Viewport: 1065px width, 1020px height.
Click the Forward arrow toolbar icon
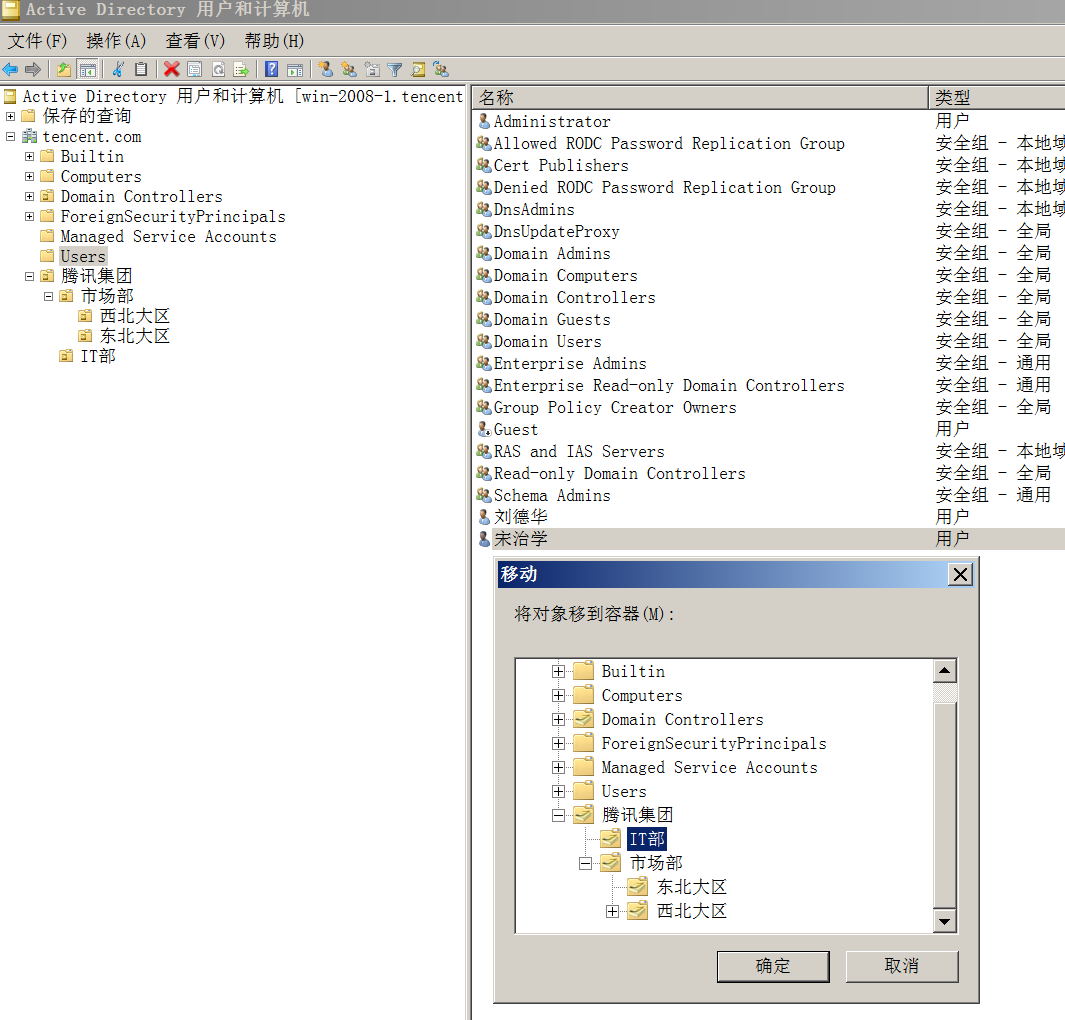tap(33, 69)
